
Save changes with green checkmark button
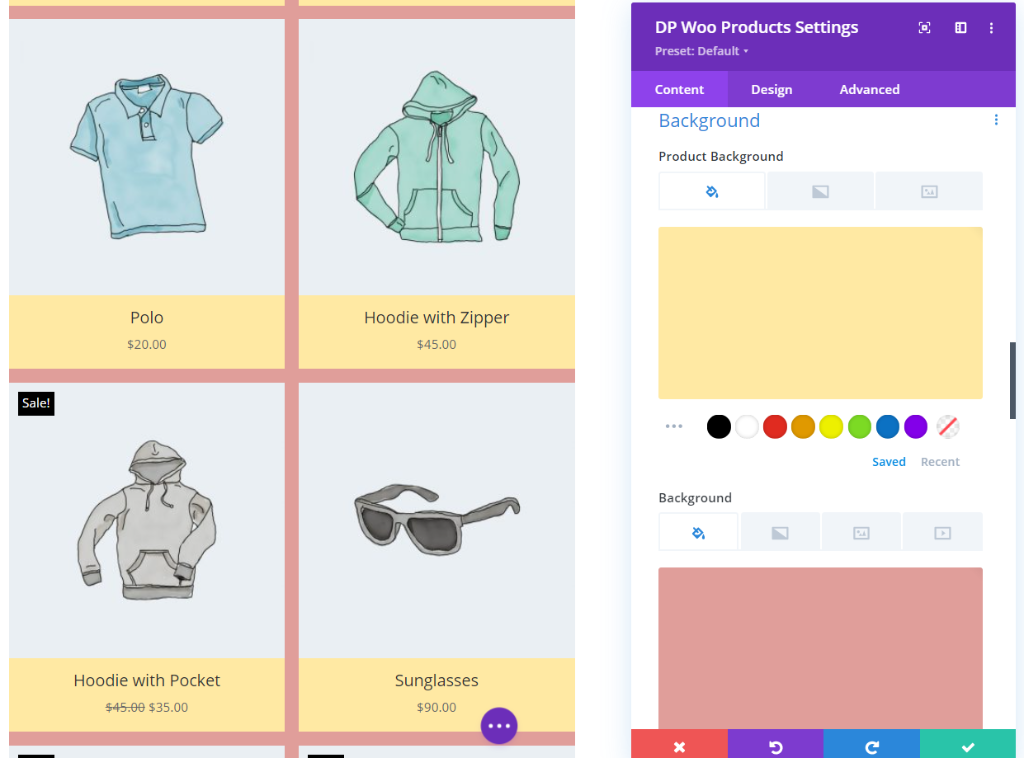pyautogui.click(x=967, y=746)
